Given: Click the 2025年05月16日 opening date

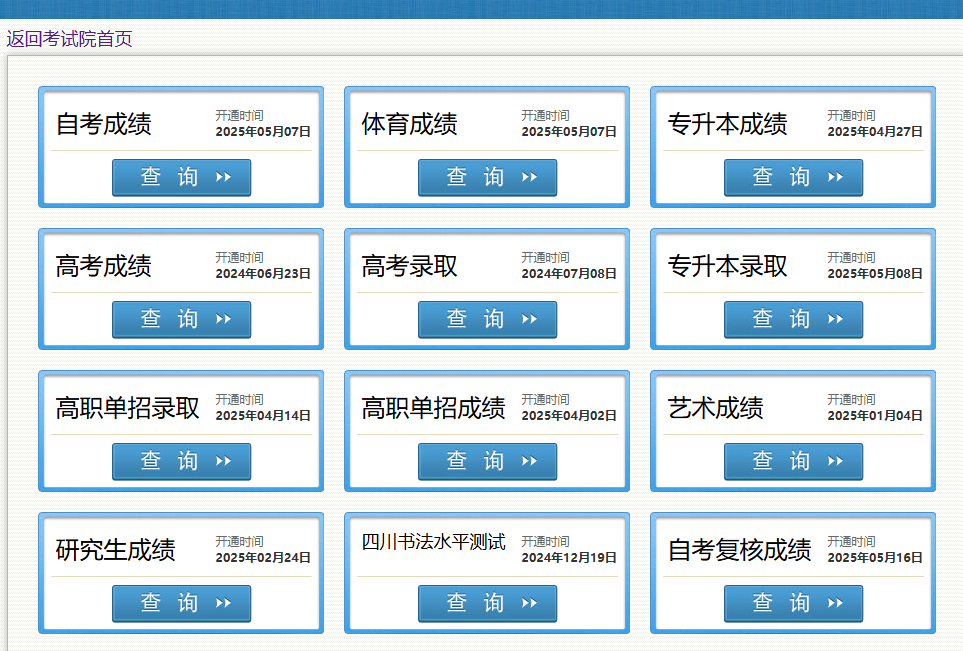Looking at the screenshot, I should pos(875,558).
